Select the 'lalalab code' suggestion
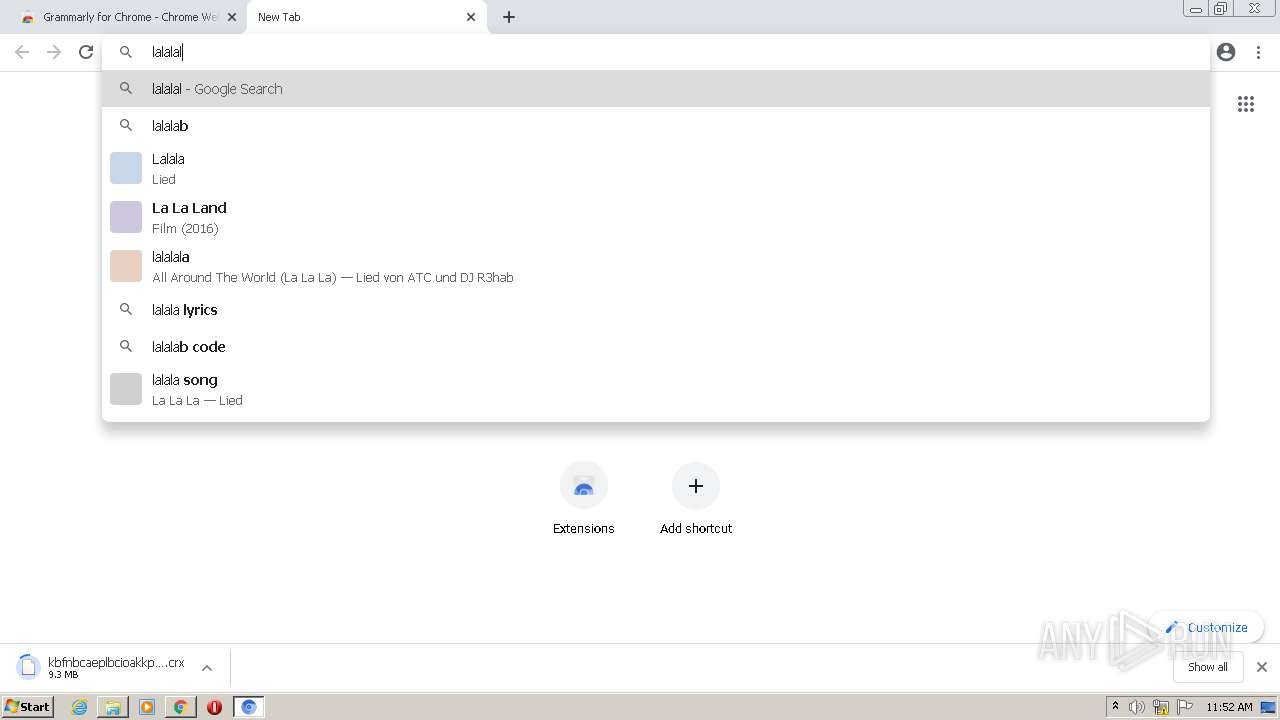Image resolution: width=1280 pixels, height=720 pixels. tap(656, 347)
